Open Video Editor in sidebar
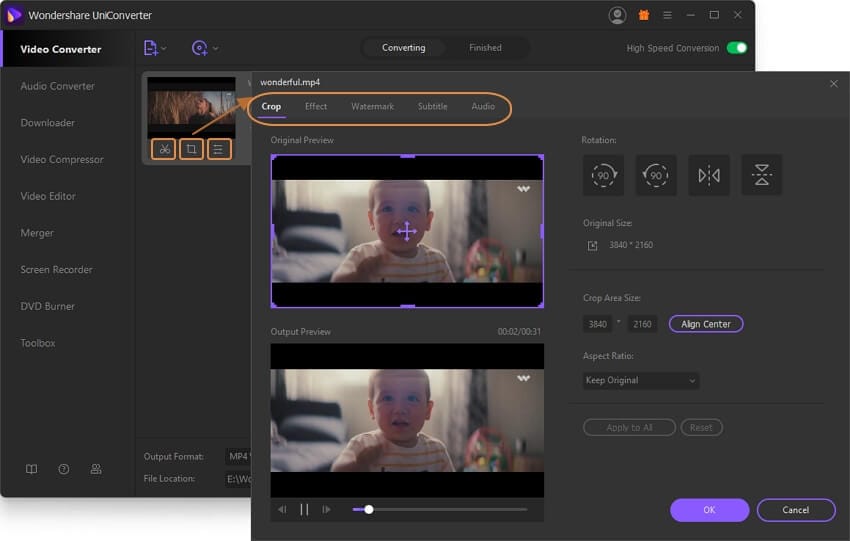This screenshot has height=541, width=850. tap(48, 196)
